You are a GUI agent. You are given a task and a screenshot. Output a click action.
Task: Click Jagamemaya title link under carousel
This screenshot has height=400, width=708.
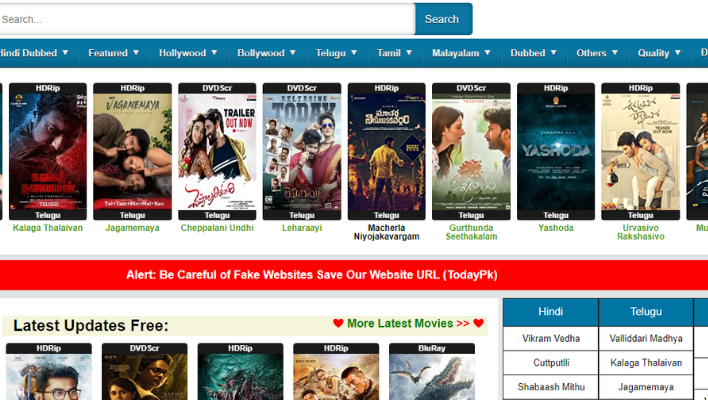132,228
